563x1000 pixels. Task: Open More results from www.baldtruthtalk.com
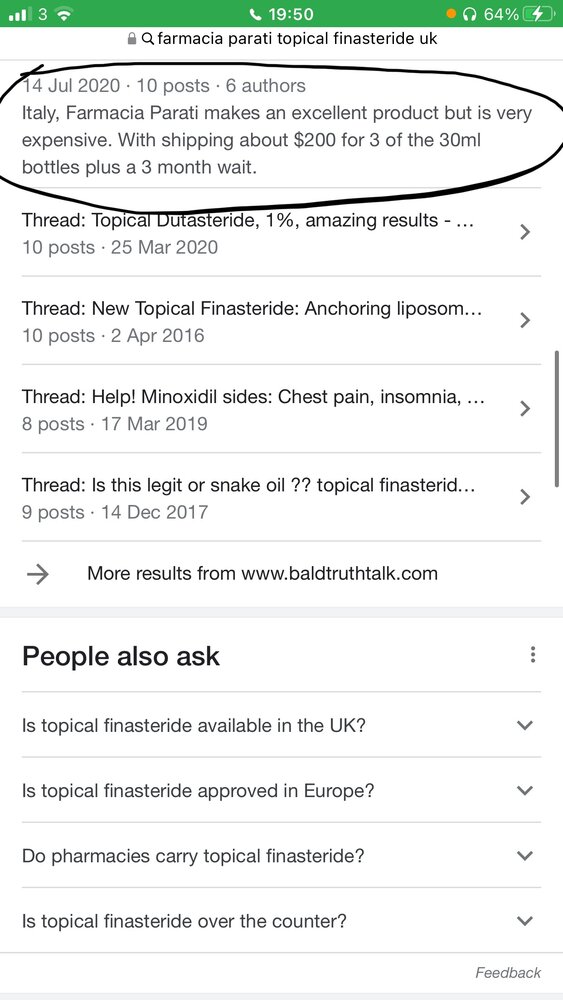click(281, 573)
